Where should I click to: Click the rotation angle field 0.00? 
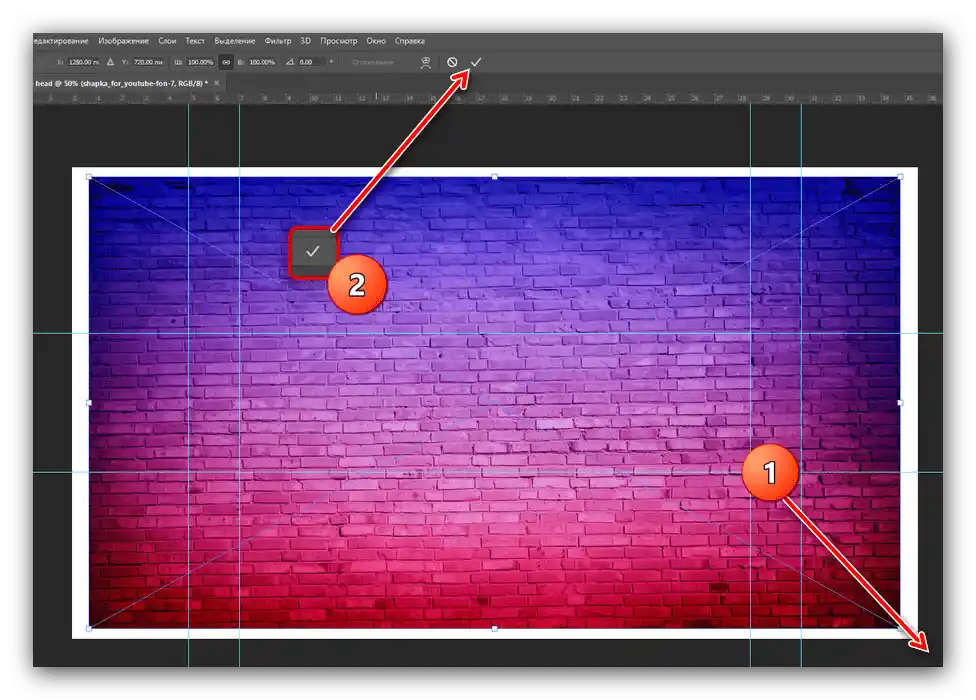311,62
